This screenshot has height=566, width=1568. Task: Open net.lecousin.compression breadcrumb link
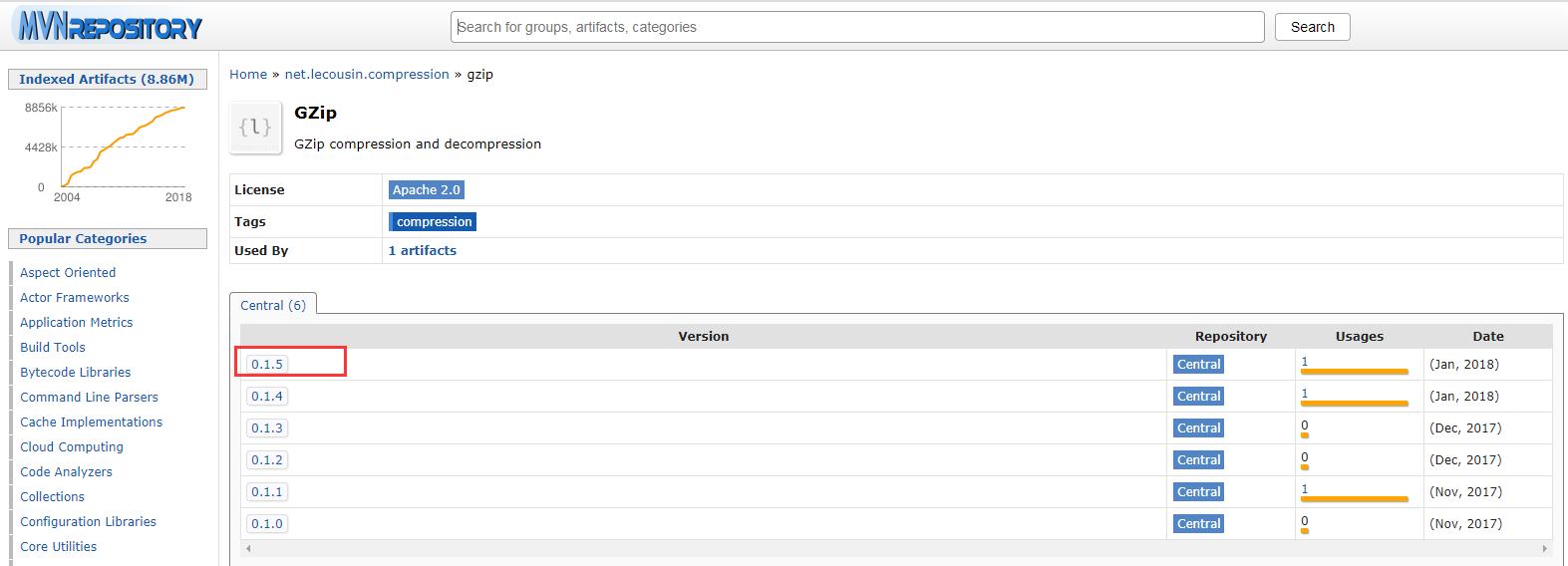click(x=367, y=75)
